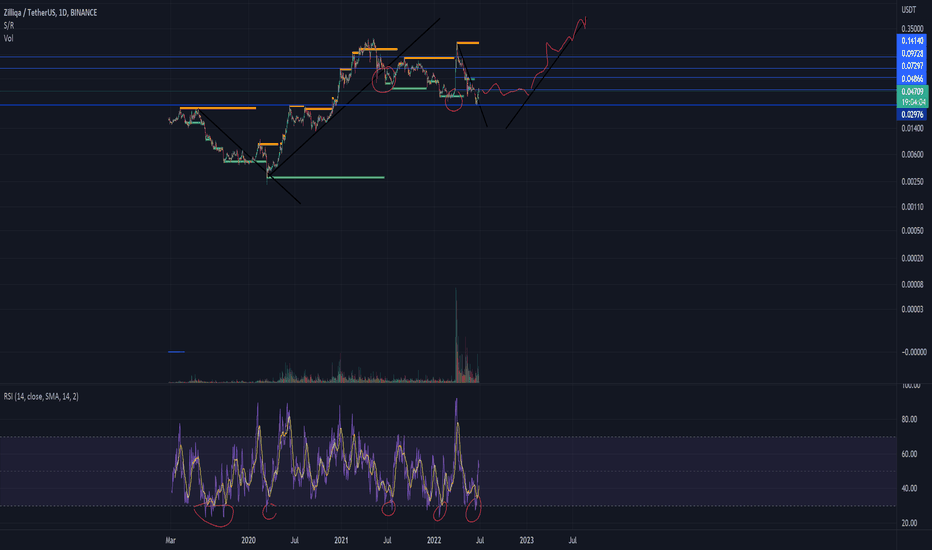Click the 0.00003 price scale label
Viewport: 932px width, 550px height.
click(x=912, y=309)
